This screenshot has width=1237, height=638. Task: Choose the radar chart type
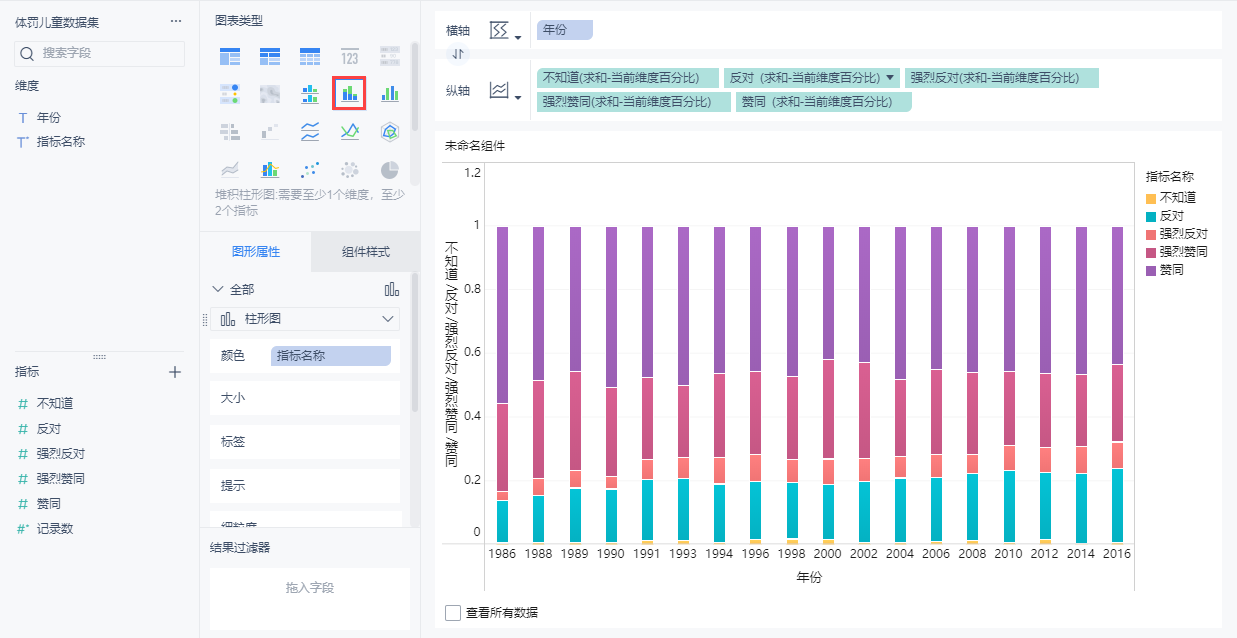(x=389, y=131)
